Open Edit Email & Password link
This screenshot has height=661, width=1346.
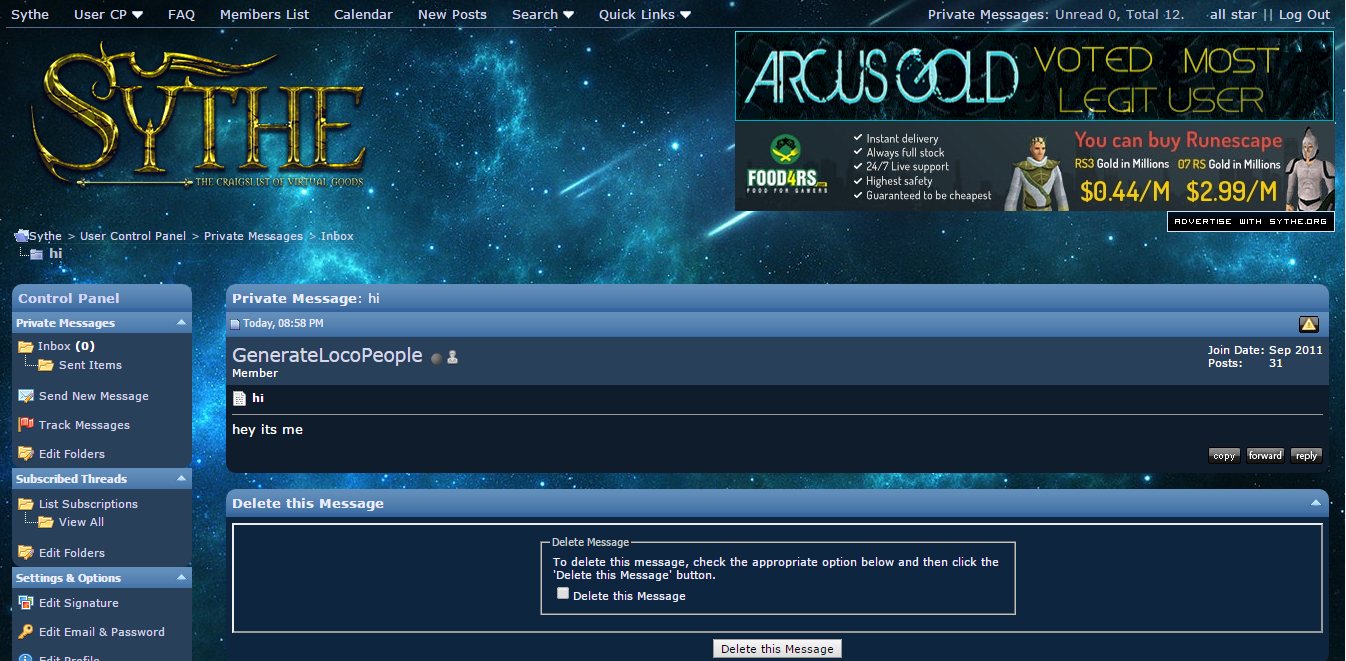click(102, 632)
